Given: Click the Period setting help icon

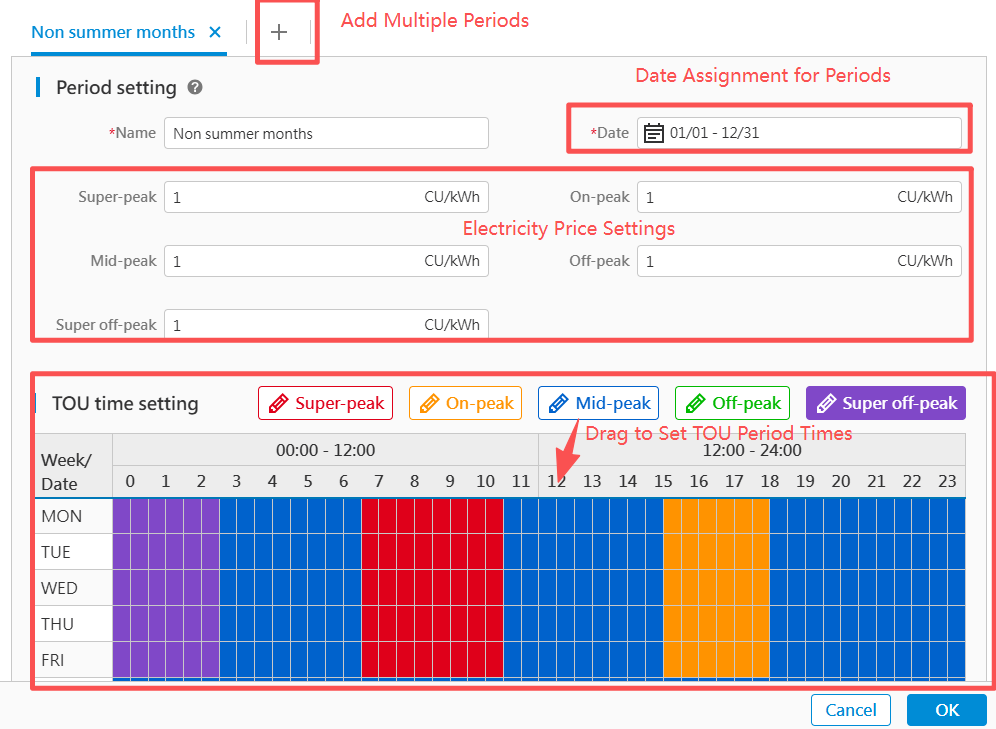Looking at the screenshot, I should click(x=195, y=87).
